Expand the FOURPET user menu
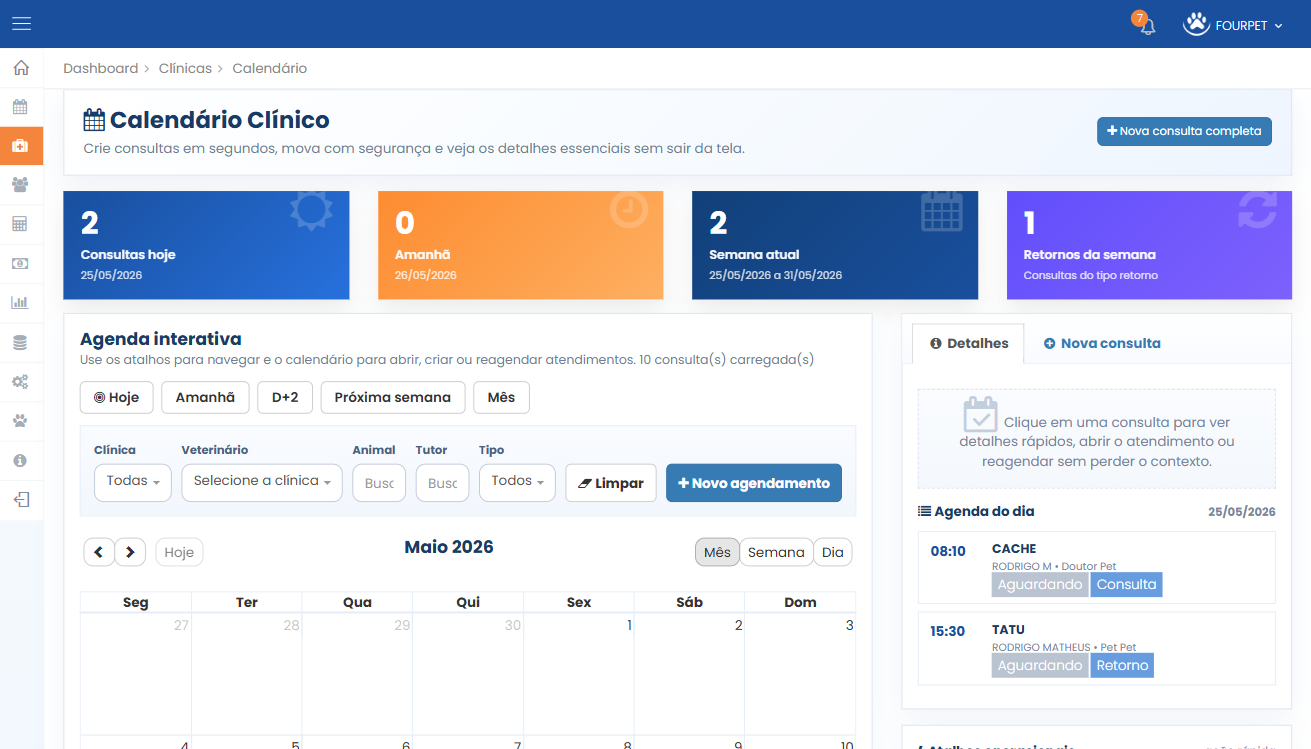The image size is (1311, 749). click(x=1233, y=25)
